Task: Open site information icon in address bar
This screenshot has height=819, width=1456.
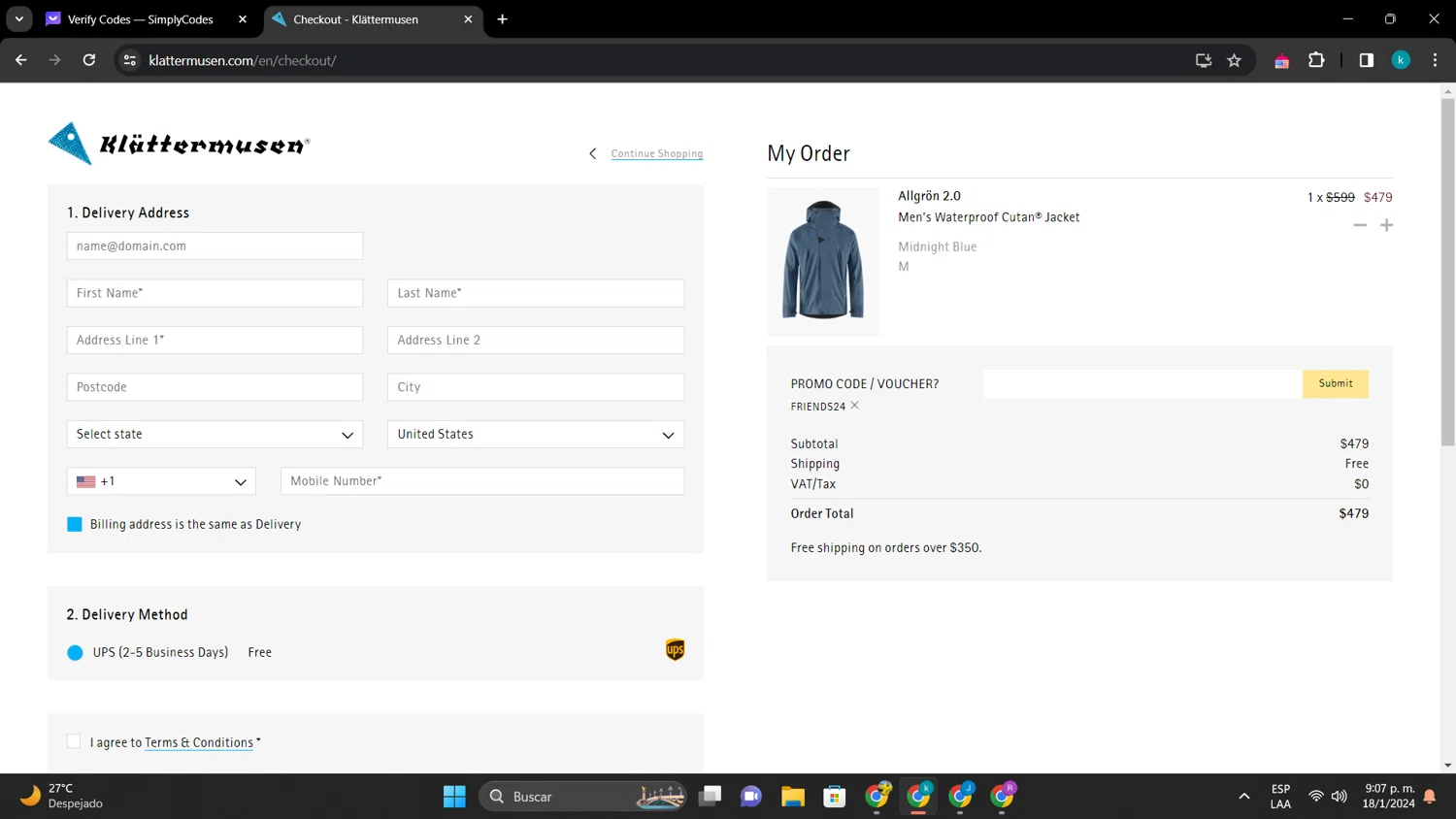Action: [x=129, y=60]
